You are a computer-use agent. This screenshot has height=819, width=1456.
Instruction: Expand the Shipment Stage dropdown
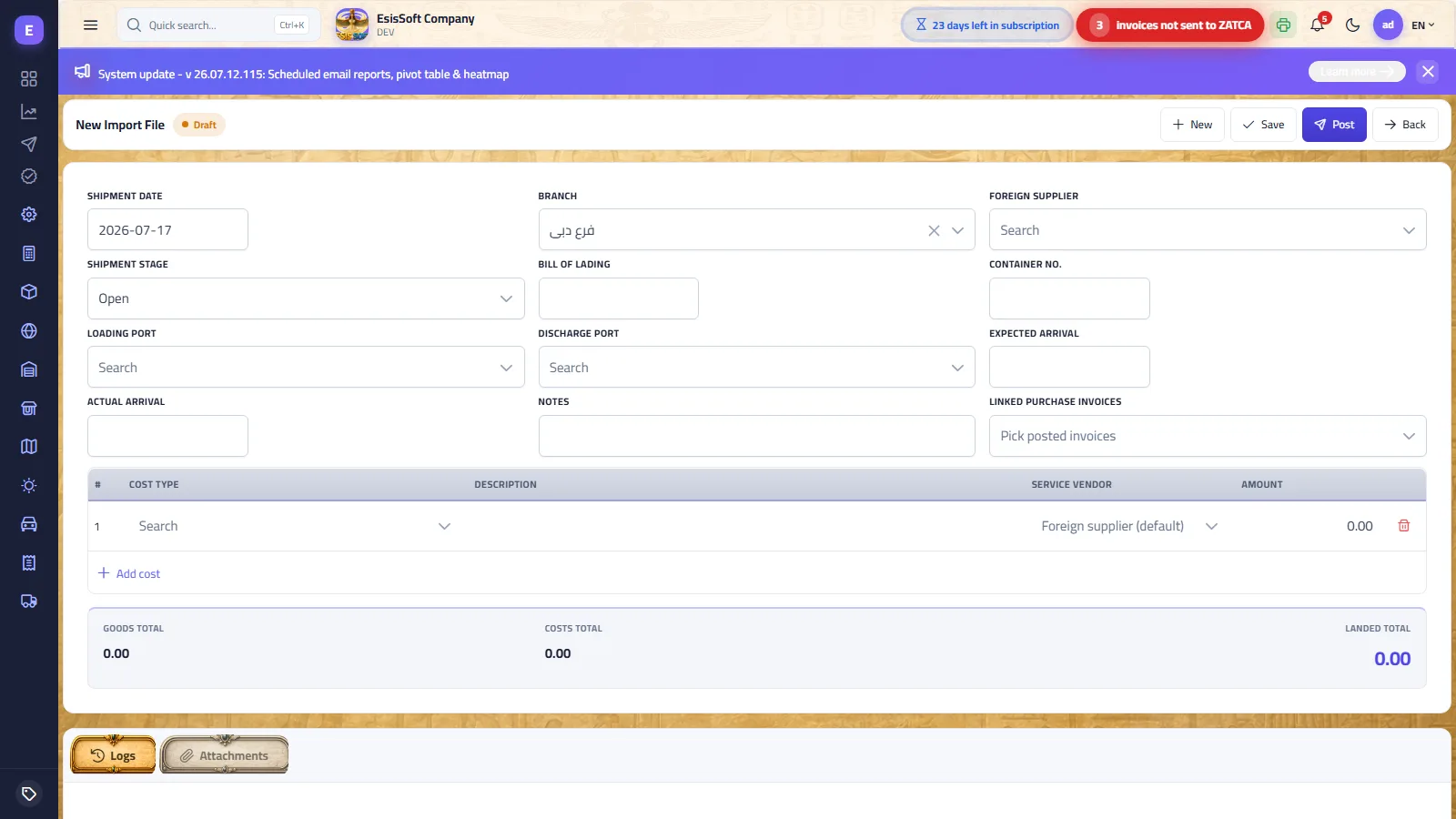(x=306, y=298)
